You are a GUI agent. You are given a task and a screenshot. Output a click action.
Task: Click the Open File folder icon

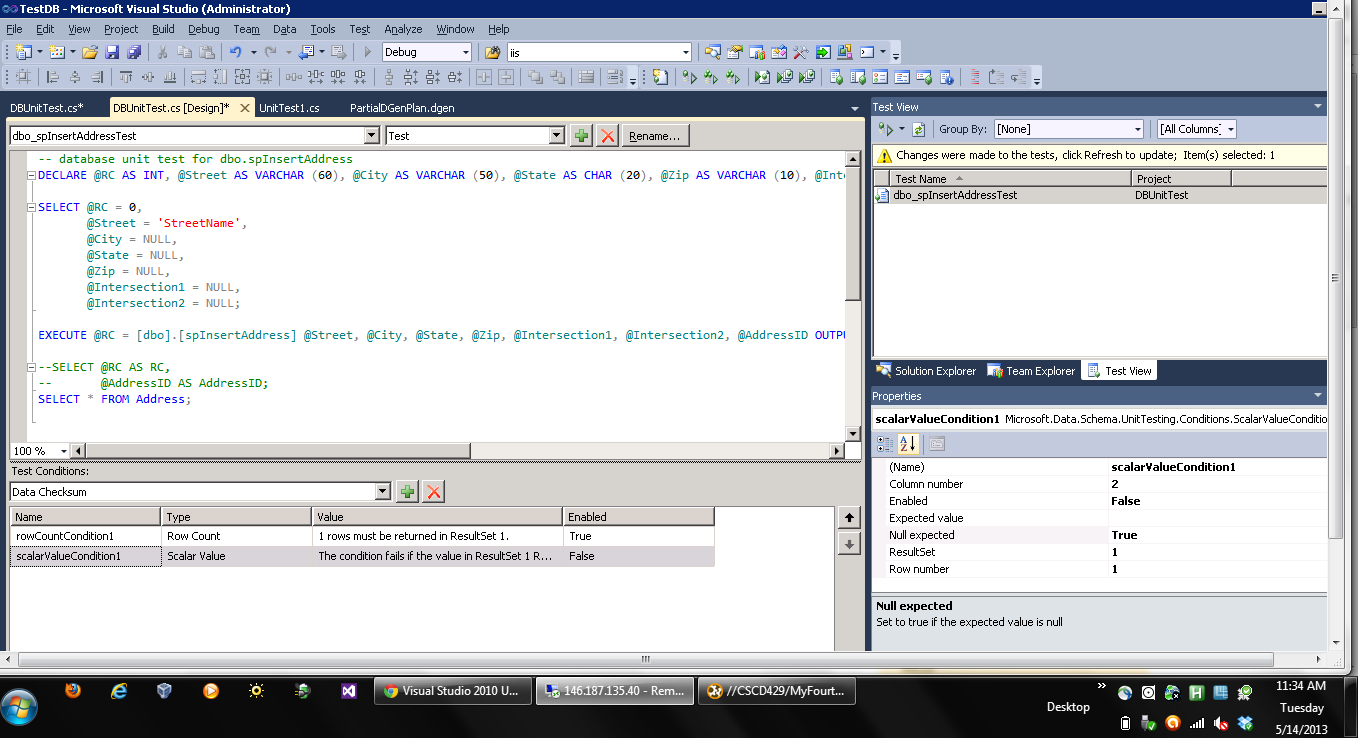pyautogui.click(x=90, y=52)
